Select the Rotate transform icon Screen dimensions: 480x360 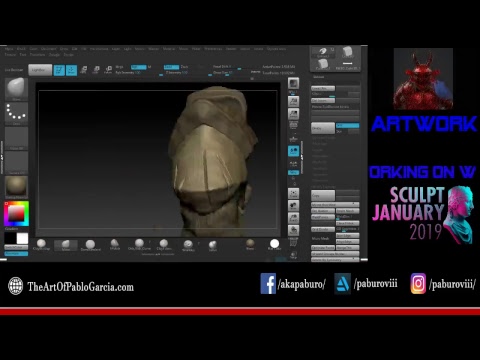(x=108, y=70)
